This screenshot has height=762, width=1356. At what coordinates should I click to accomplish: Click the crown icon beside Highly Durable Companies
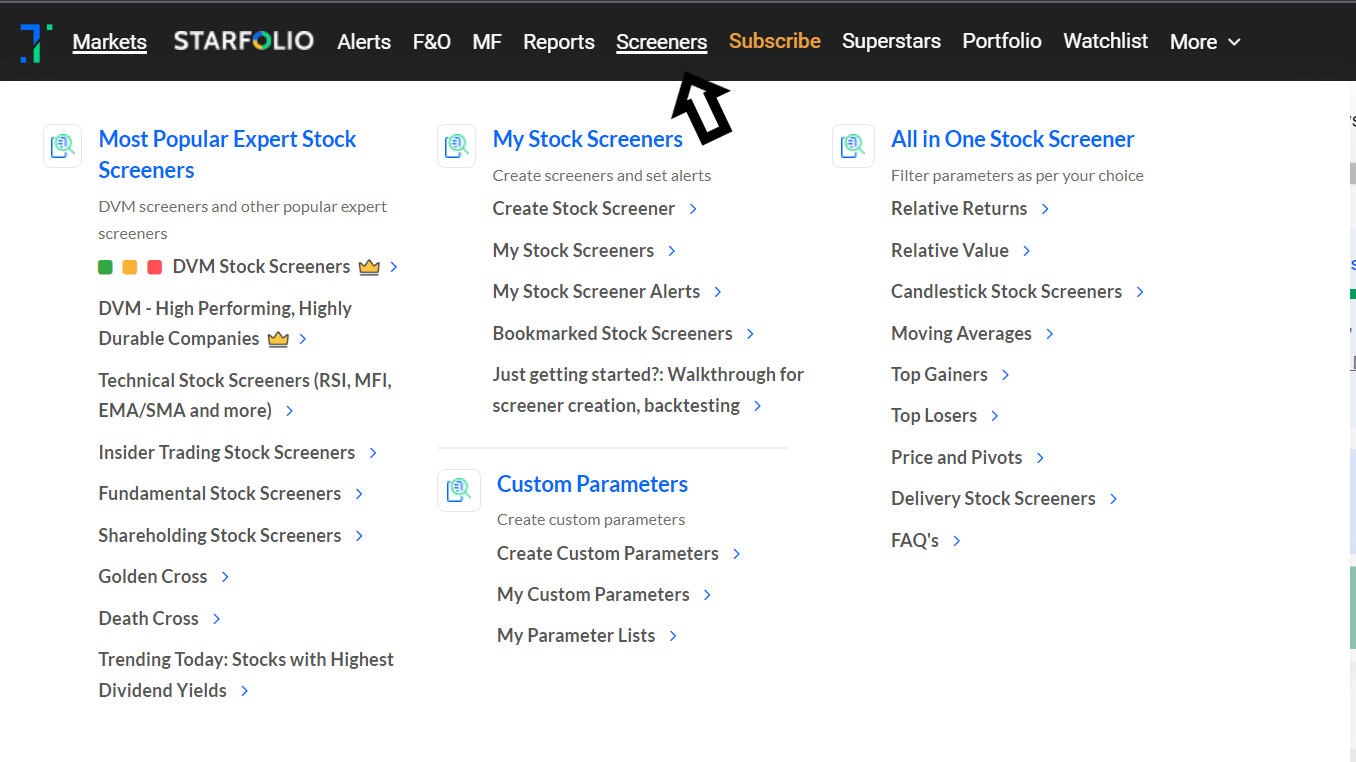tap(278, 339)
